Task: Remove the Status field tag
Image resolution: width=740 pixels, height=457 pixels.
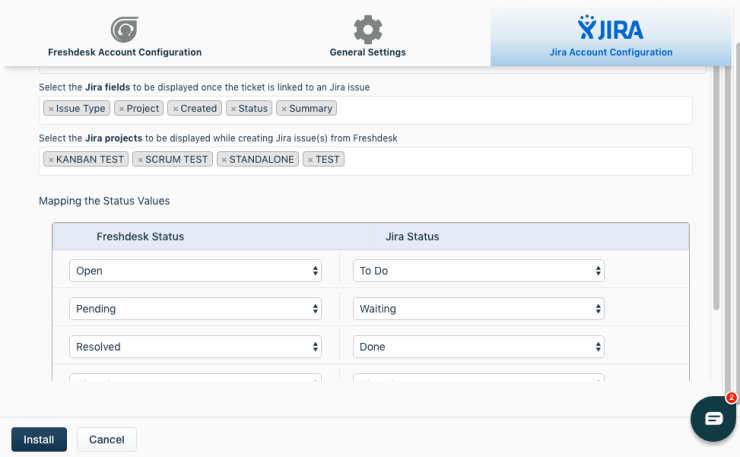Action: [x=233, y=109]
